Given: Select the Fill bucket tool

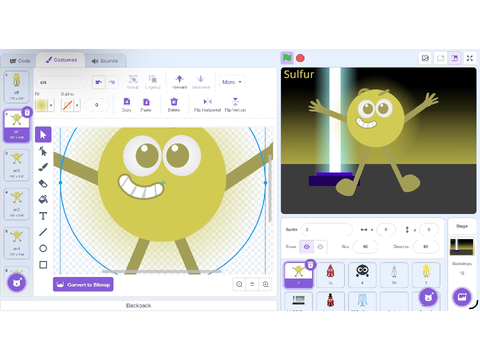Looking at the screenshot, I should tap(43, 199).
